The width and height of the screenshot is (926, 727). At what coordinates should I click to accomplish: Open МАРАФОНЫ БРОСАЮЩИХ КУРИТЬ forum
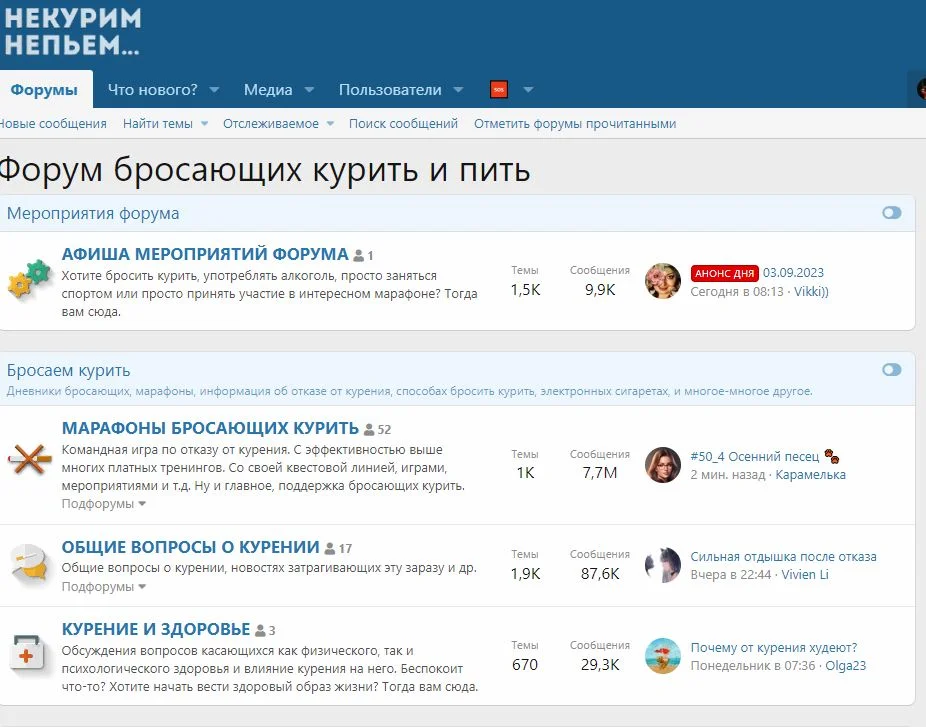click(x=210, y=428)
